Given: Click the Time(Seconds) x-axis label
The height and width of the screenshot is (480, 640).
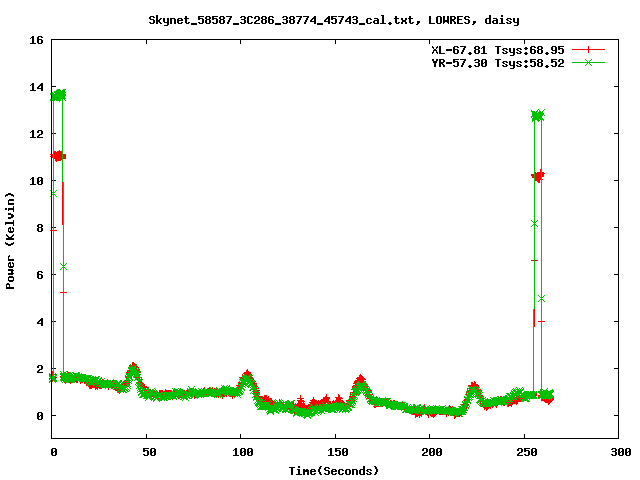Looking at the screenshot, I should 334,471.
